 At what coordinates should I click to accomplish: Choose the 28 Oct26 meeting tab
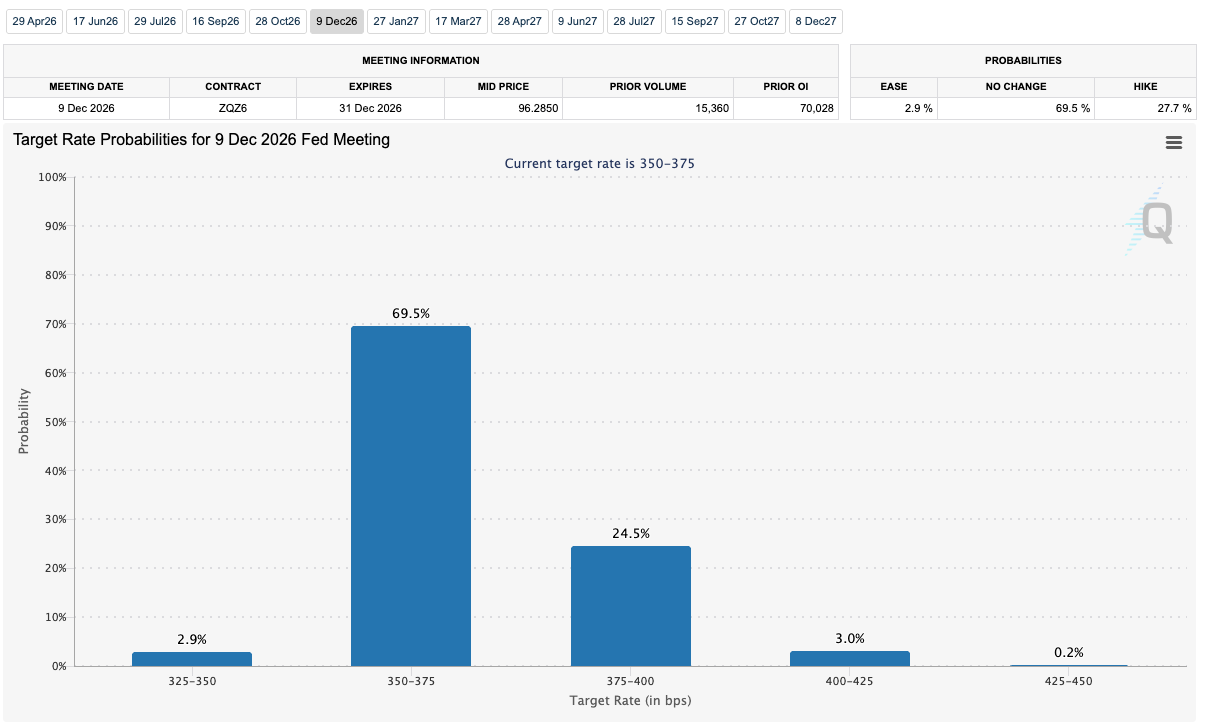(x=277, y=21)
